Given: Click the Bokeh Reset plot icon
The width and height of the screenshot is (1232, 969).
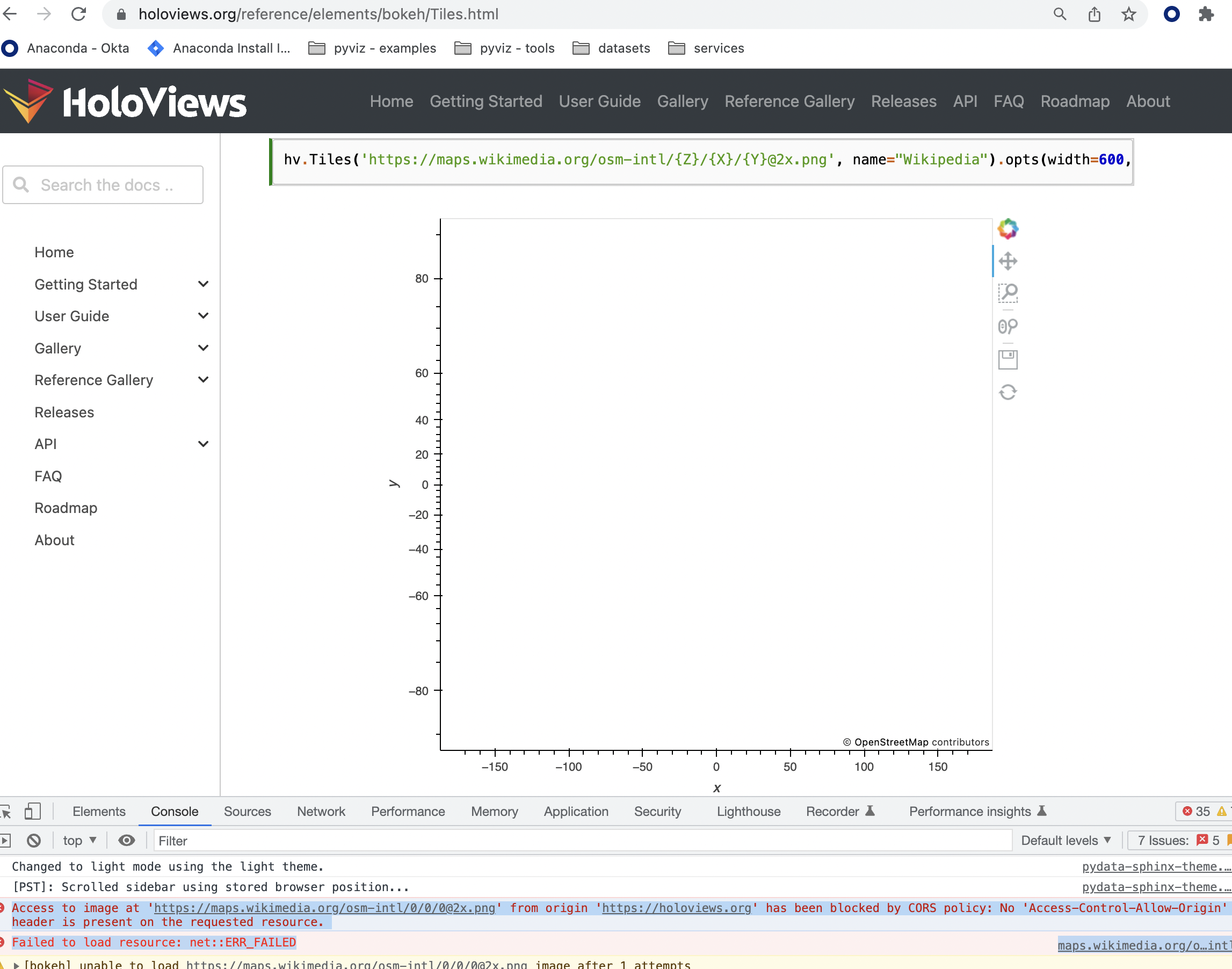Looking at the screenshot, I should coord(1008,392).
